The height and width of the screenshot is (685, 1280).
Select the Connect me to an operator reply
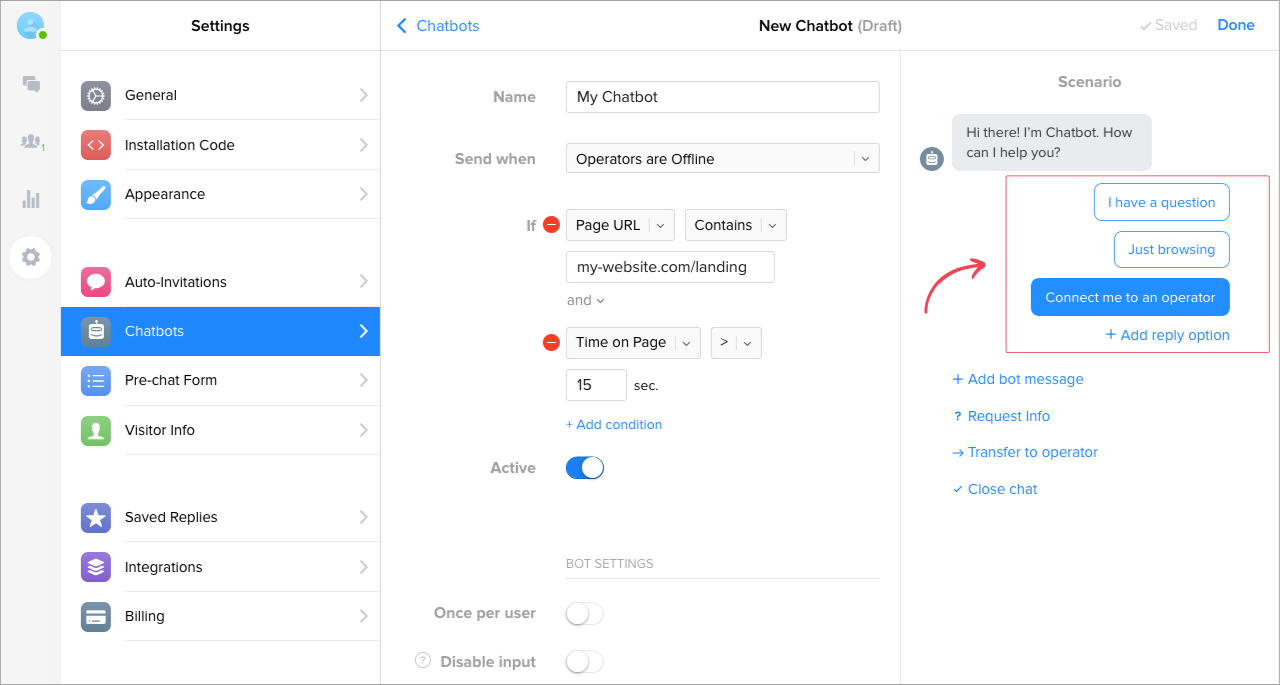click(1130, 297)
